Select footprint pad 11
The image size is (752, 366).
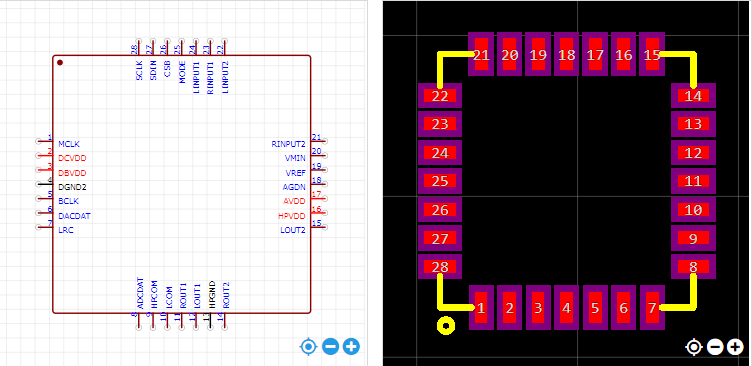click(x=693, y=181)
